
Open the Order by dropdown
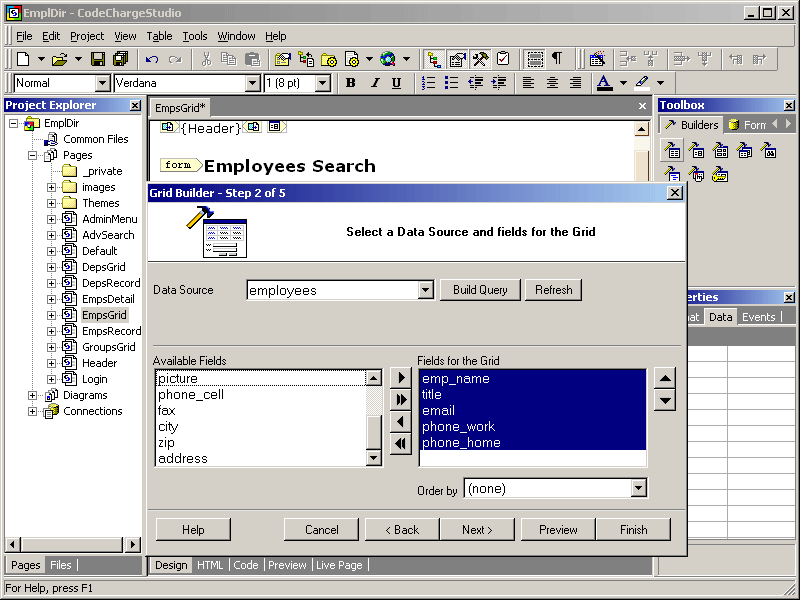(639, 488)
